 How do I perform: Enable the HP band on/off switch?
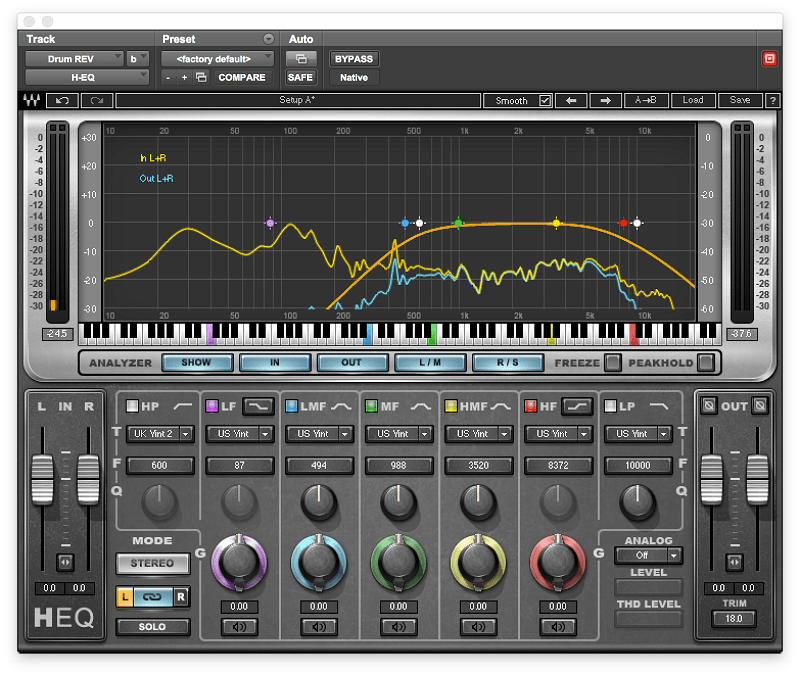click(132, 406)
